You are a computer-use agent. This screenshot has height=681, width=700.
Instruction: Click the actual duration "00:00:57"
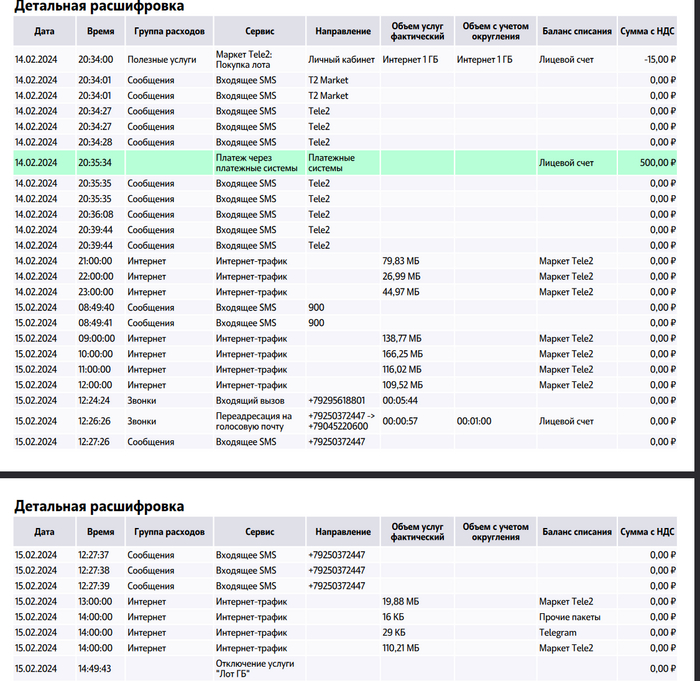(x=400, y=421)
